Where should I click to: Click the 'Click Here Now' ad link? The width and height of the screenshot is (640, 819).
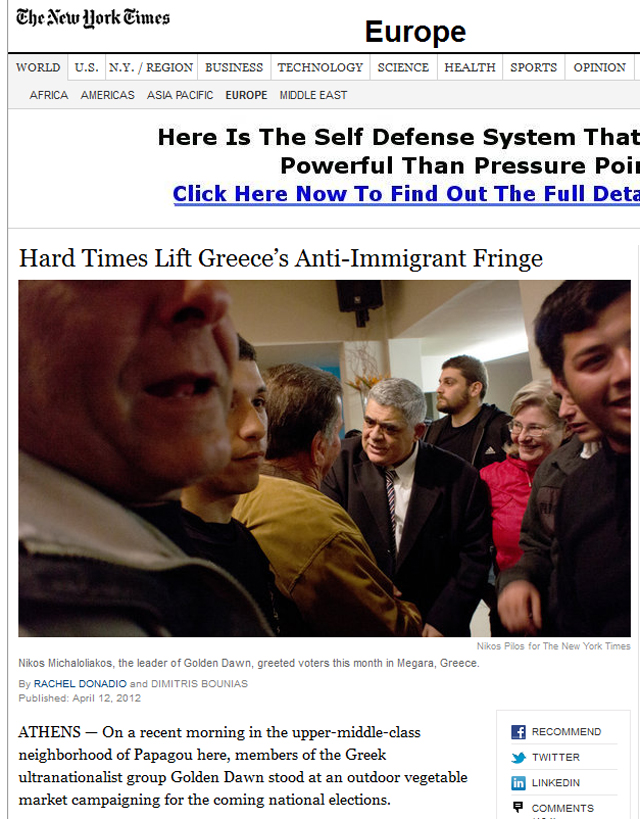click(406, 194)
